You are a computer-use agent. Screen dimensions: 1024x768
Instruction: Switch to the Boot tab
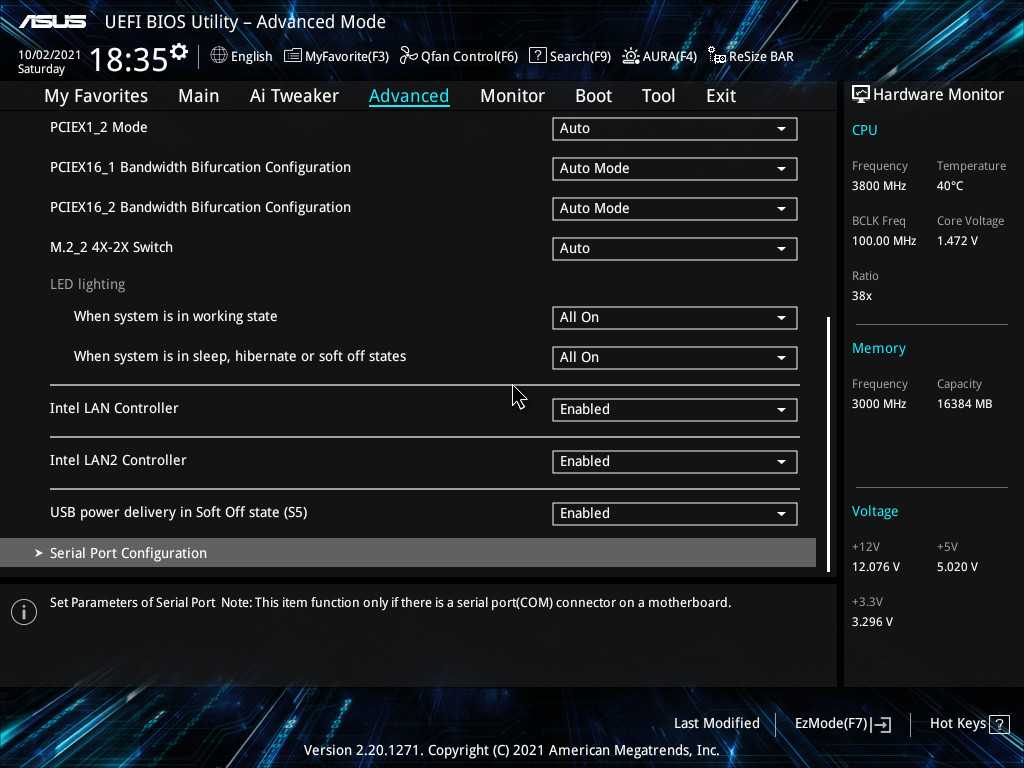click(x=593, y=96)
